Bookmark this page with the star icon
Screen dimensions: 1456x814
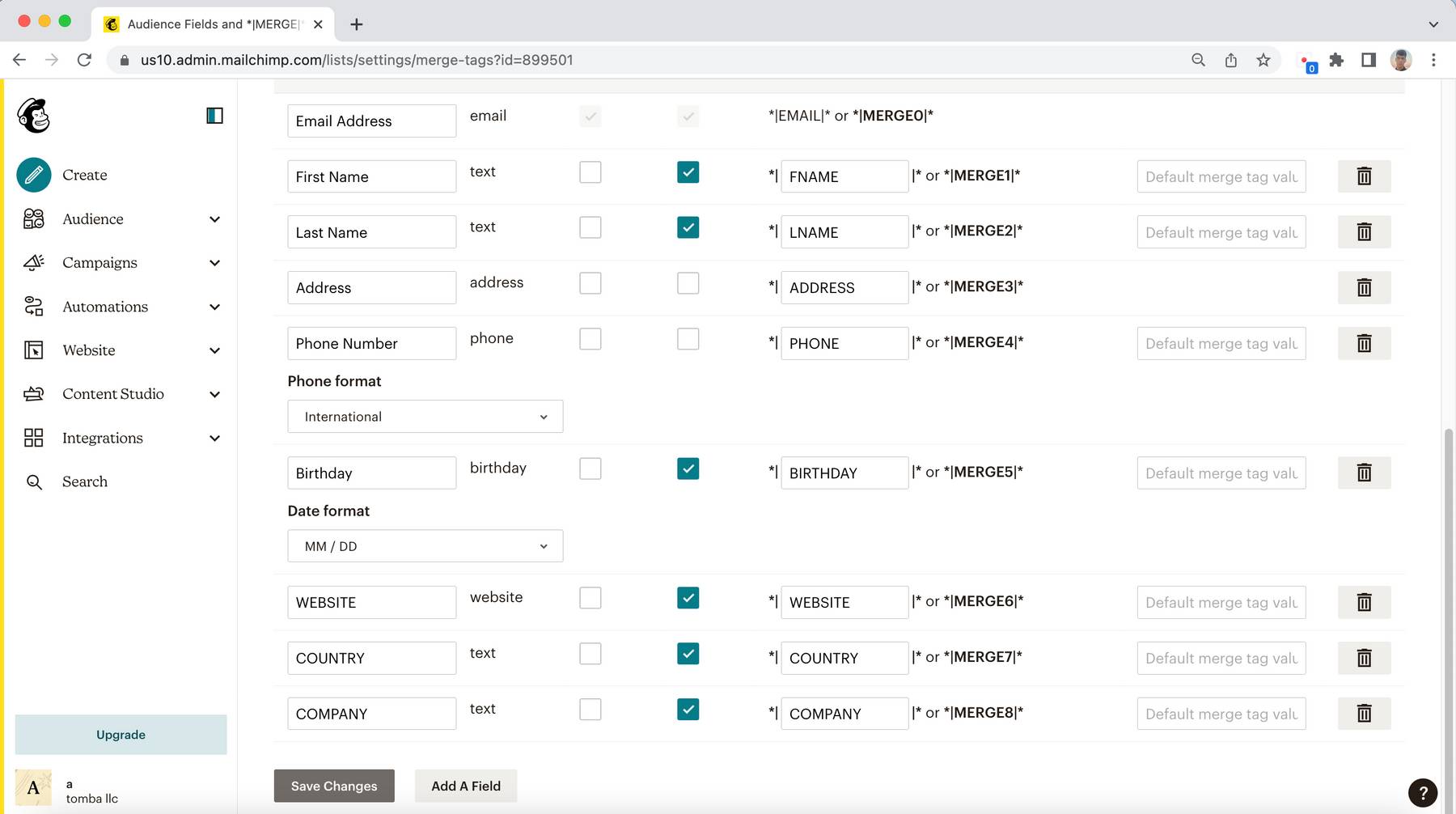(1263, 60)
